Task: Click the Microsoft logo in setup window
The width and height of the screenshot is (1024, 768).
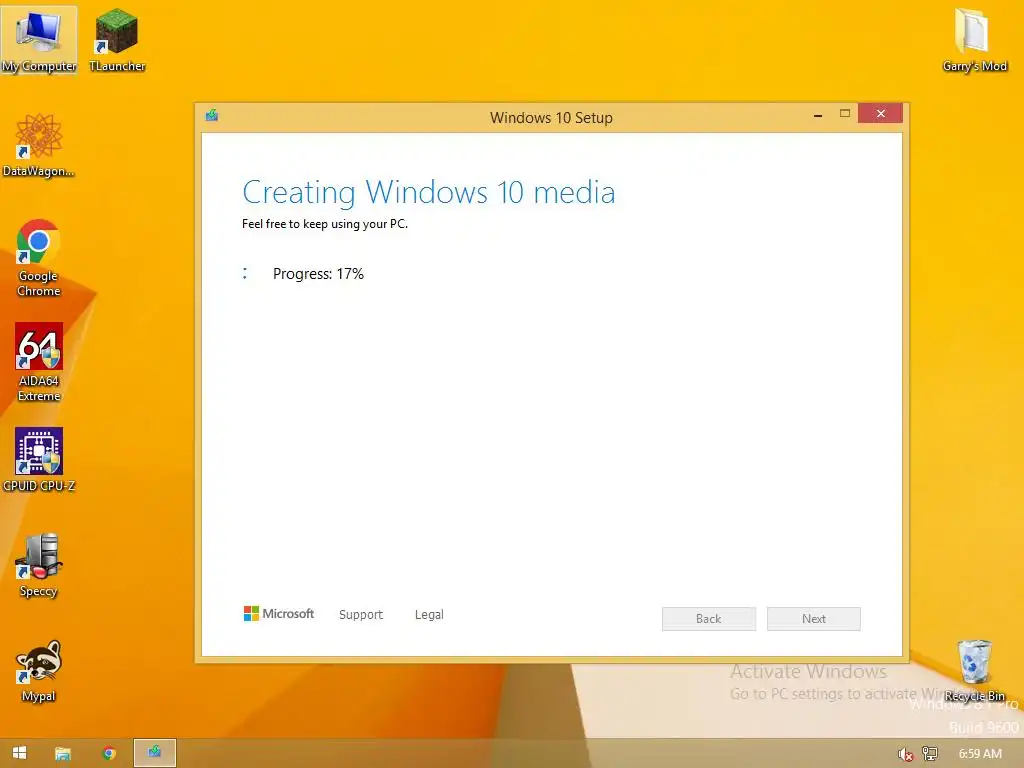Action: pyautogui.click(x=279, y=614)
